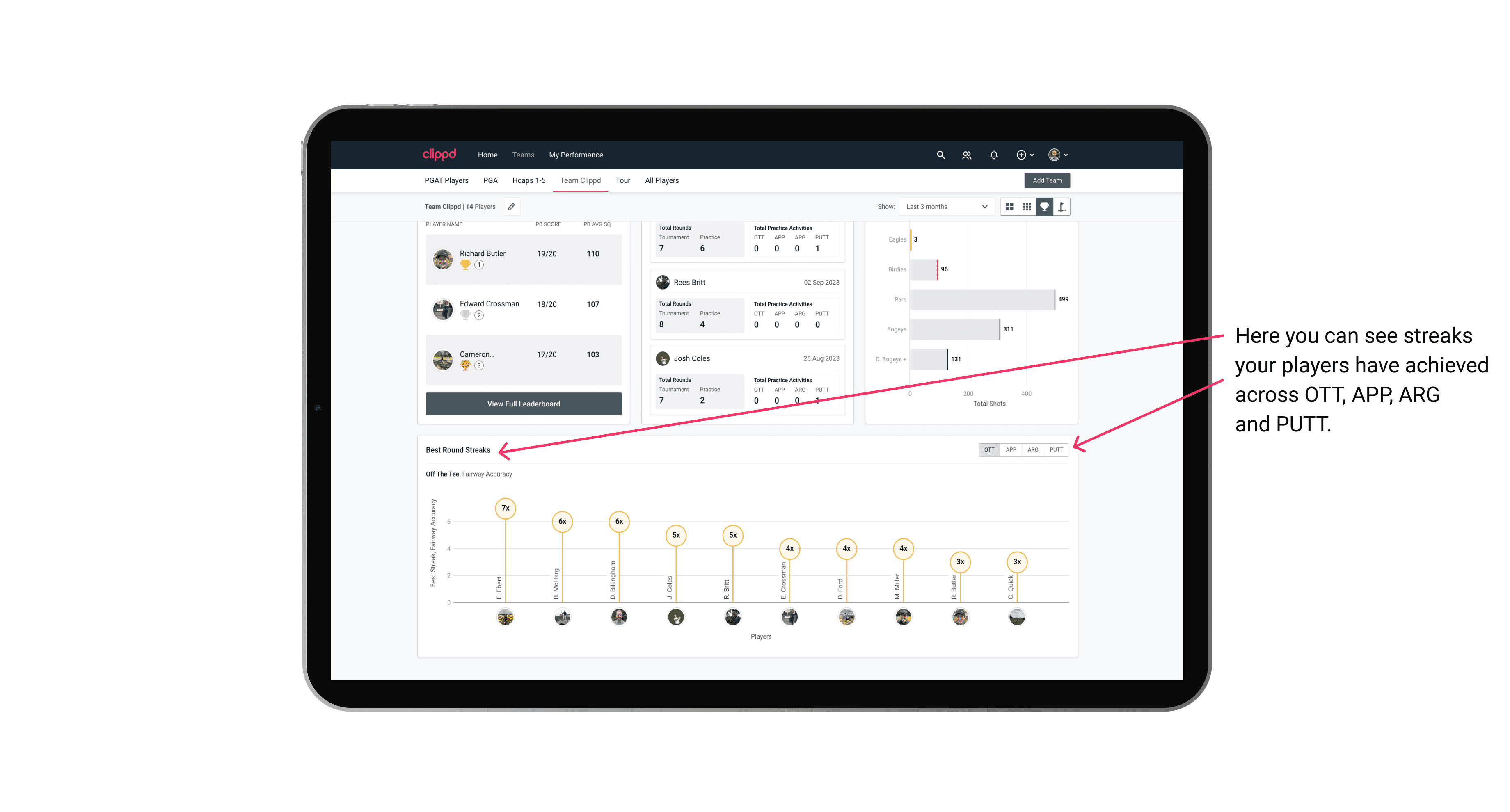Click the search icon in the top navigation
The width and height of the screenshot is (1510, 812).
point(940,155)
